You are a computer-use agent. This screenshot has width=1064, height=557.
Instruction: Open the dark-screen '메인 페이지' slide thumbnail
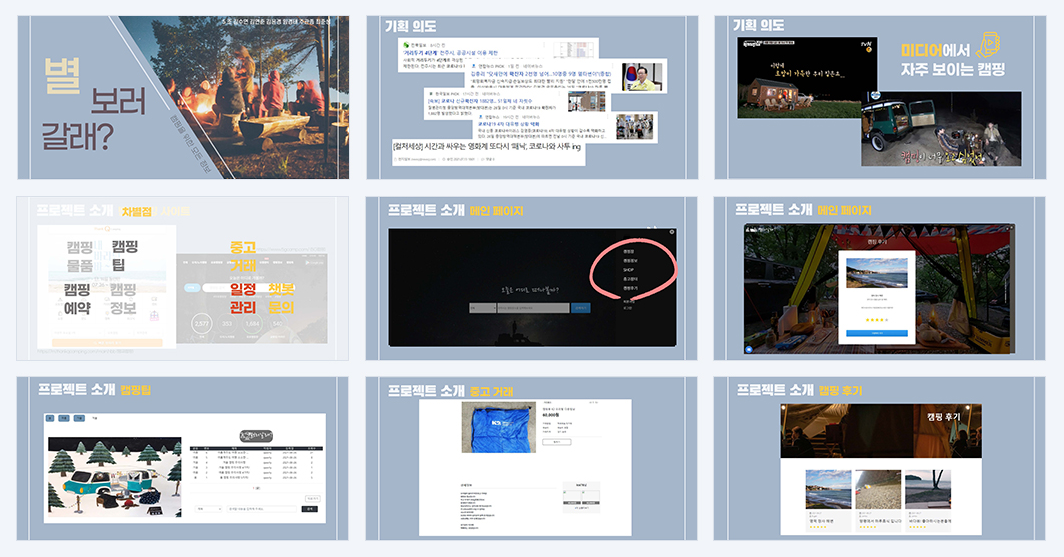531,278
